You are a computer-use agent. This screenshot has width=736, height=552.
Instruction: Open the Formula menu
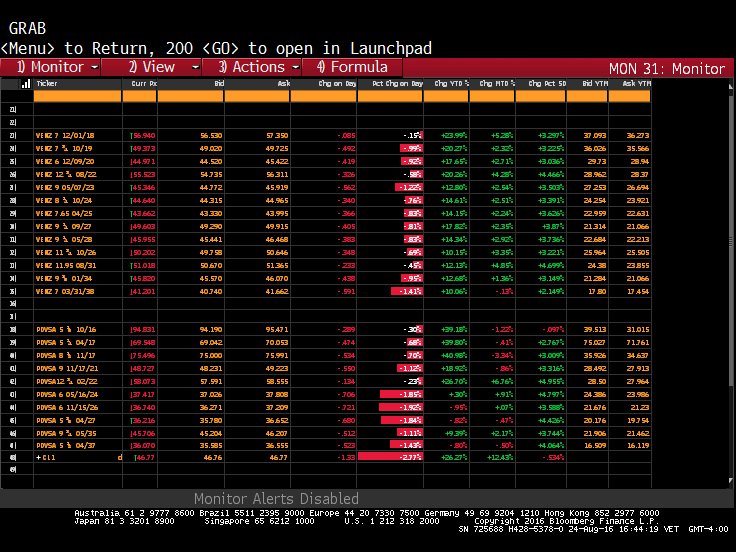(x=352, y=67)
